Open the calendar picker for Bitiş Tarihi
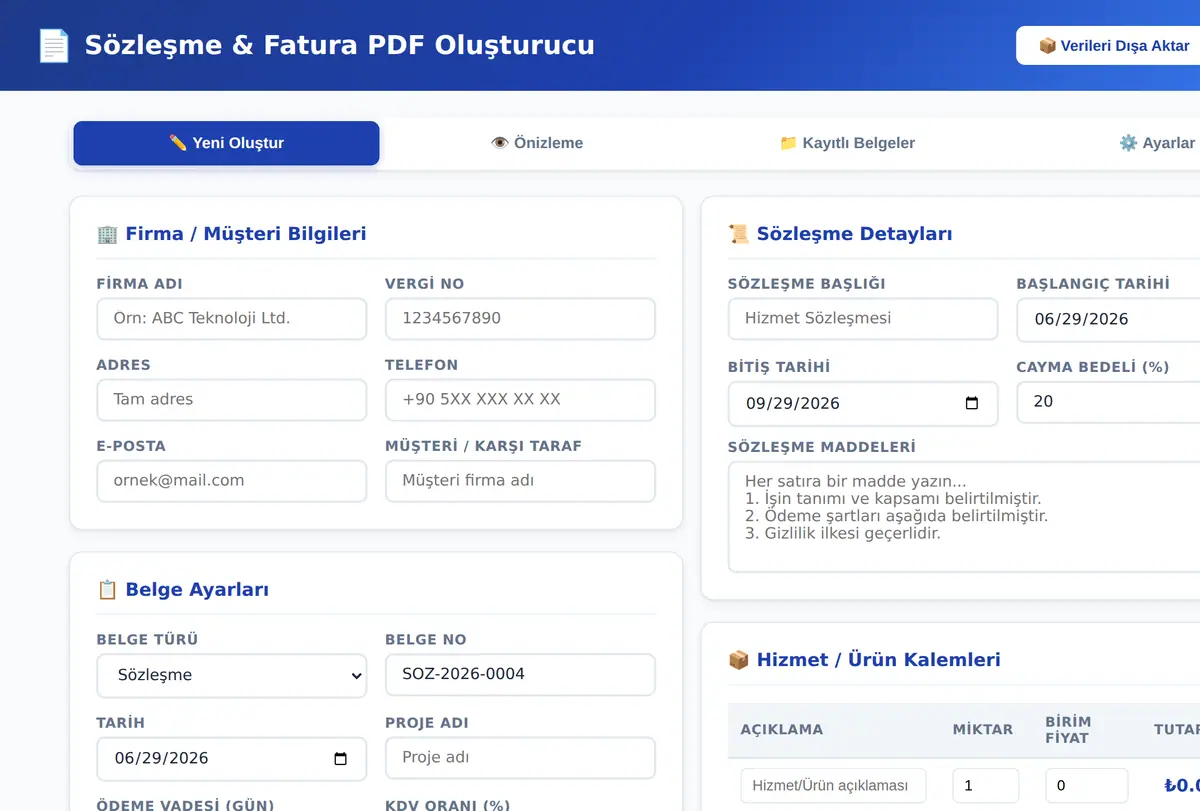The width and height of the screenshot is (1200, 811). point(971,404)
